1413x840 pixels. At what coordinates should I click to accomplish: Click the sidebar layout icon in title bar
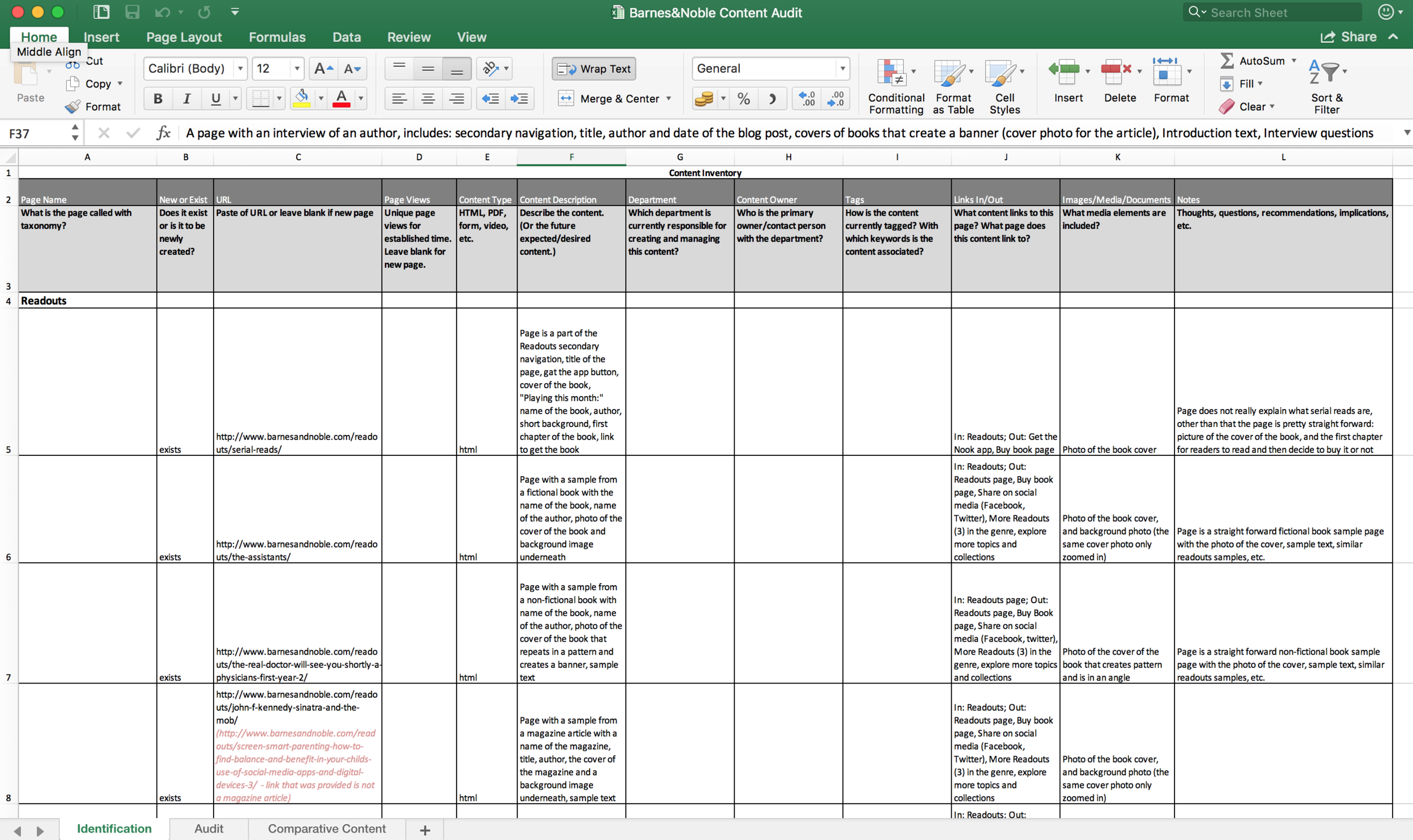[x=101, y=12]
